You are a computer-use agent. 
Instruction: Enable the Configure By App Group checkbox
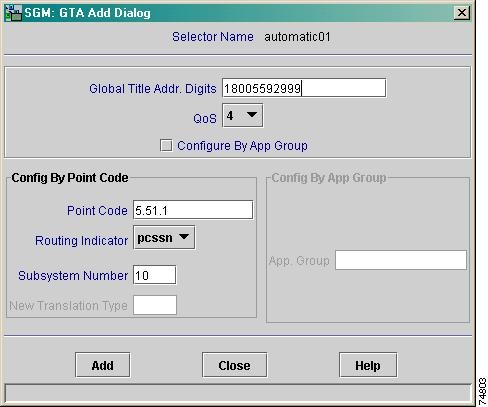pyautogui.click(x=166, y=146)
